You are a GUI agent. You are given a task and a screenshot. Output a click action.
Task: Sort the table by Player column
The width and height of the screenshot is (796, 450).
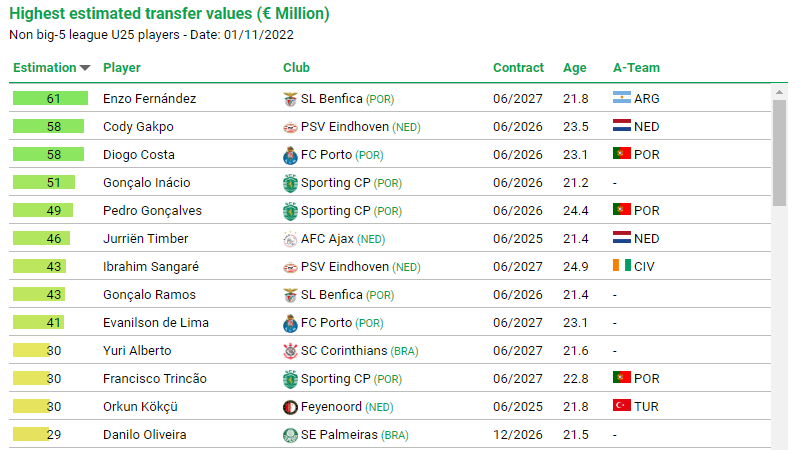click(x=122, y=68)
